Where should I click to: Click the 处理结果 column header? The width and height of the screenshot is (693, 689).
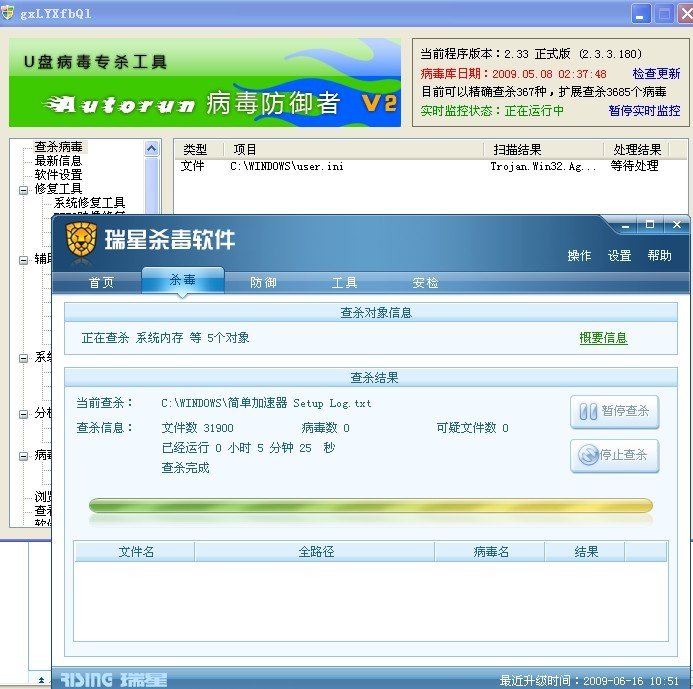click(636, 150)
